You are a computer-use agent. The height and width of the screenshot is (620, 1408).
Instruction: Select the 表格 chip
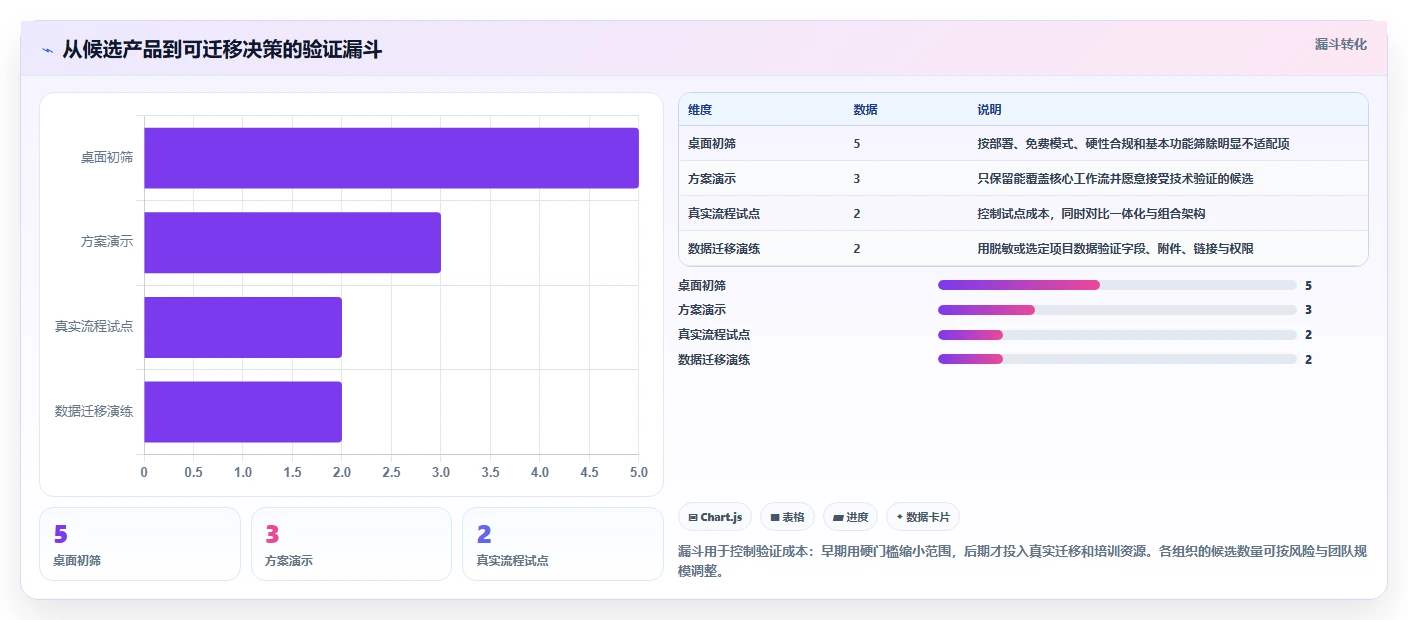pyautogui.click(x=788, y=517)
